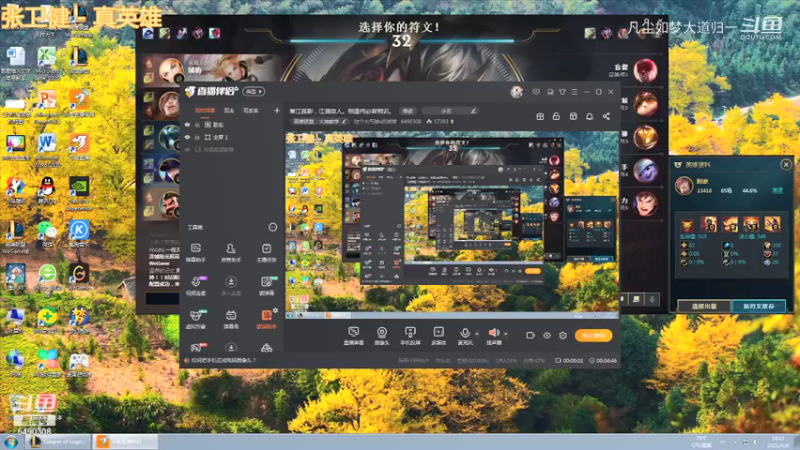This screenshot has width=800, height=450.
Task: Select the orange highlighted scene tab
Action: pos(205,110)
